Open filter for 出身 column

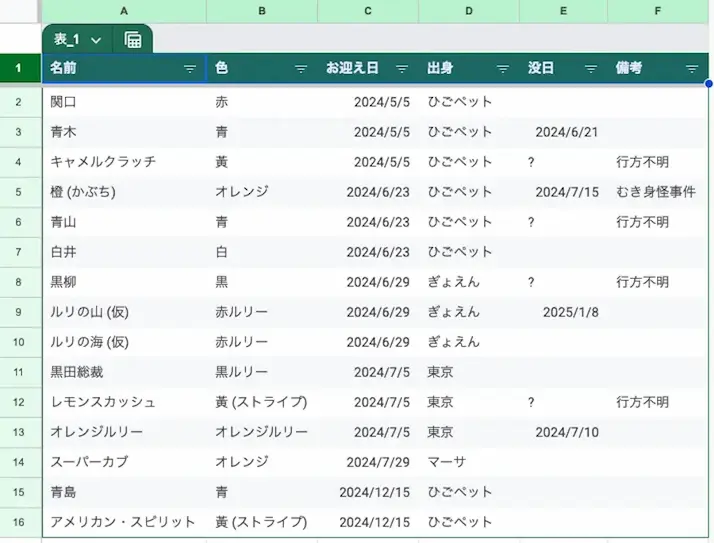tap(503, 69)
